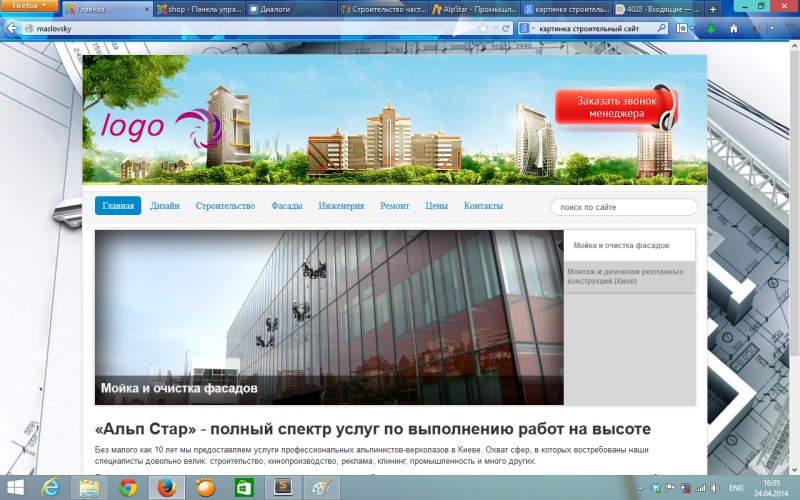Close the Главная tab

[x=147, y=9]
